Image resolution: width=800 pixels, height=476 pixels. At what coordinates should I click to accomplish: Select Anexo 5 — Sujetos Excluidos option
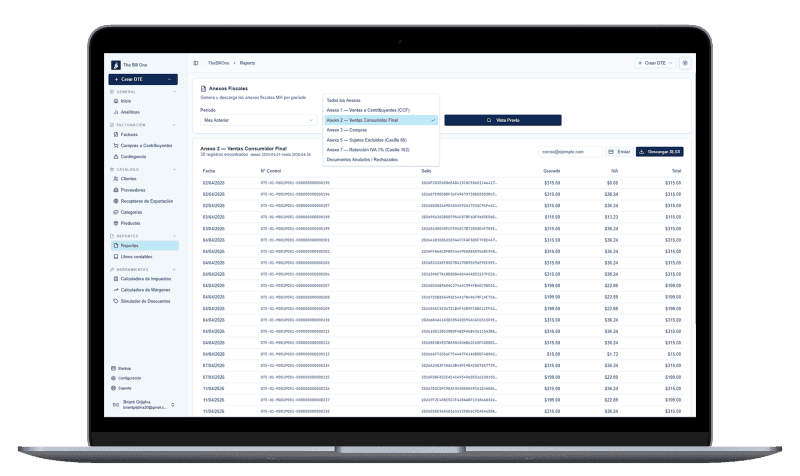tap(381, 140)
